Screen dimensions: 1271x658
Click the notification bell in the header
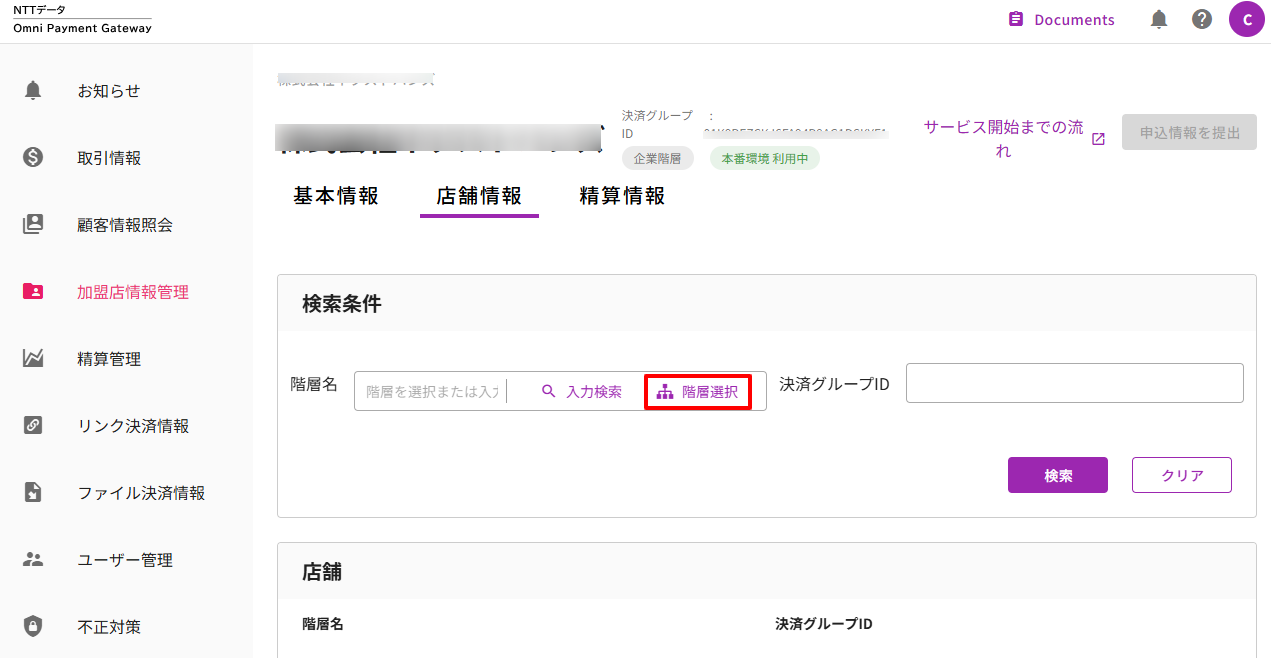pyautogui.click(x=1159, y=19)
